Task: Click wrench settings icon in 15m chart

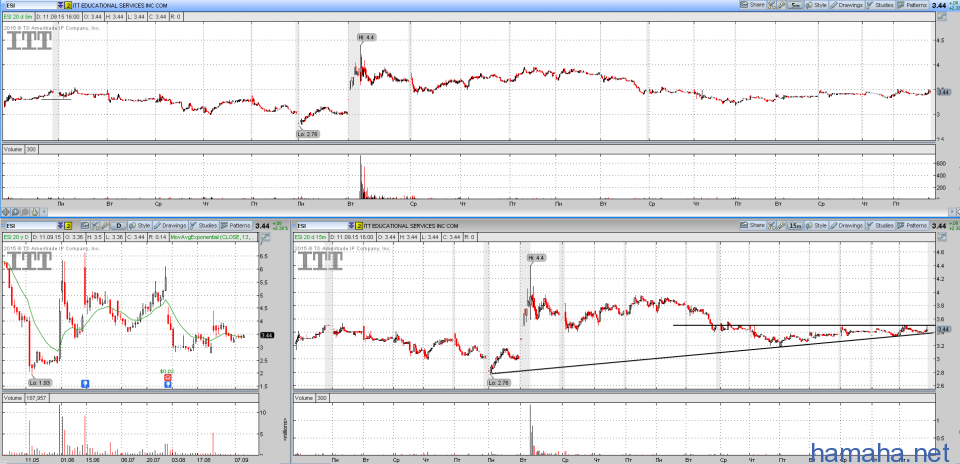Action: [x=781, y=226]
